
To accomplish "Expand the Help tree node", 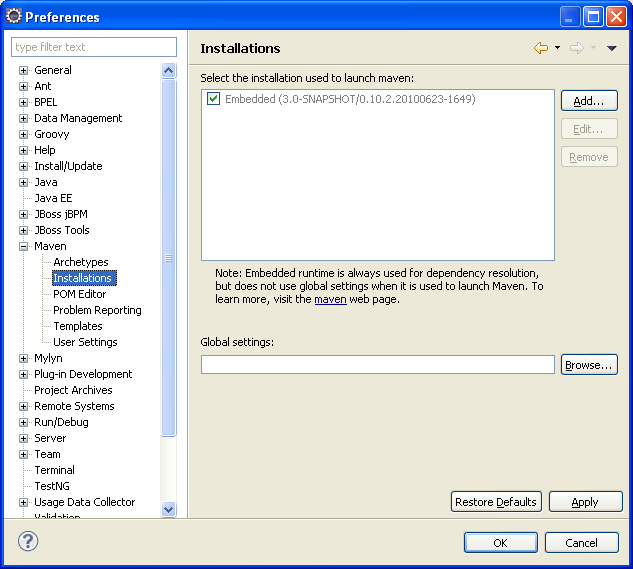I will point(23,150).
